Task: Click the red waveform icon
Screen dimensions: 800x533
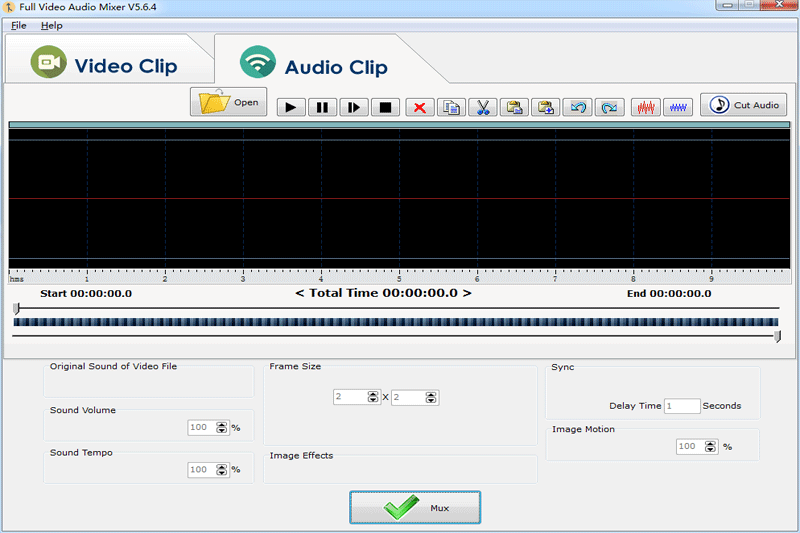Action: point(646,107)
